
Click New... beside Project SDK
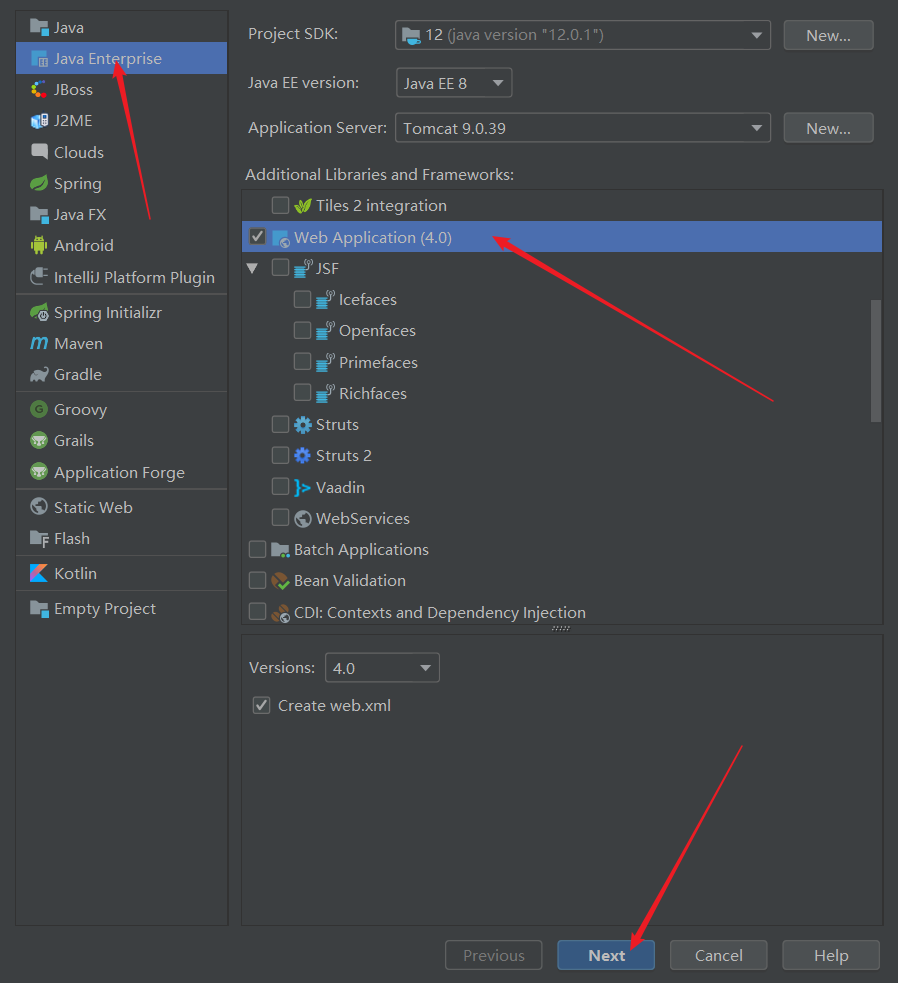[828, 35]
